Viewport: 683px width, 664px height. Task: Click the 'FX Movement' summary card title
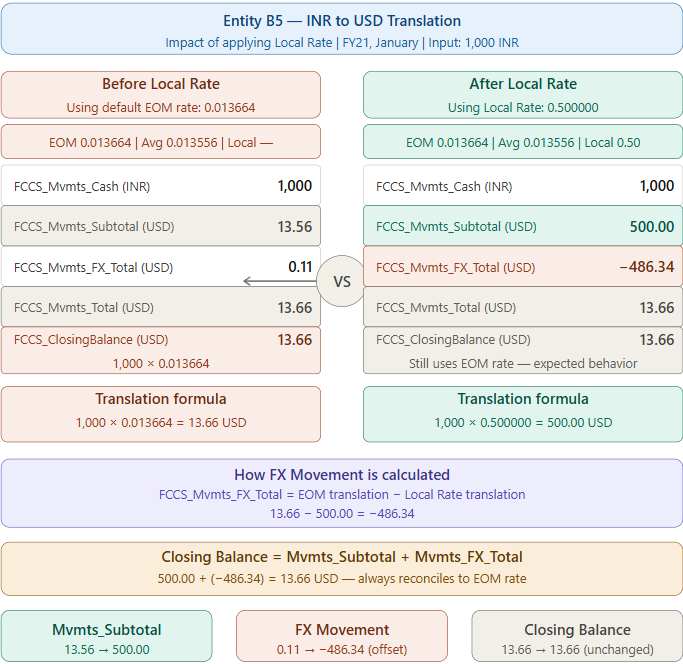coord(342,630)
